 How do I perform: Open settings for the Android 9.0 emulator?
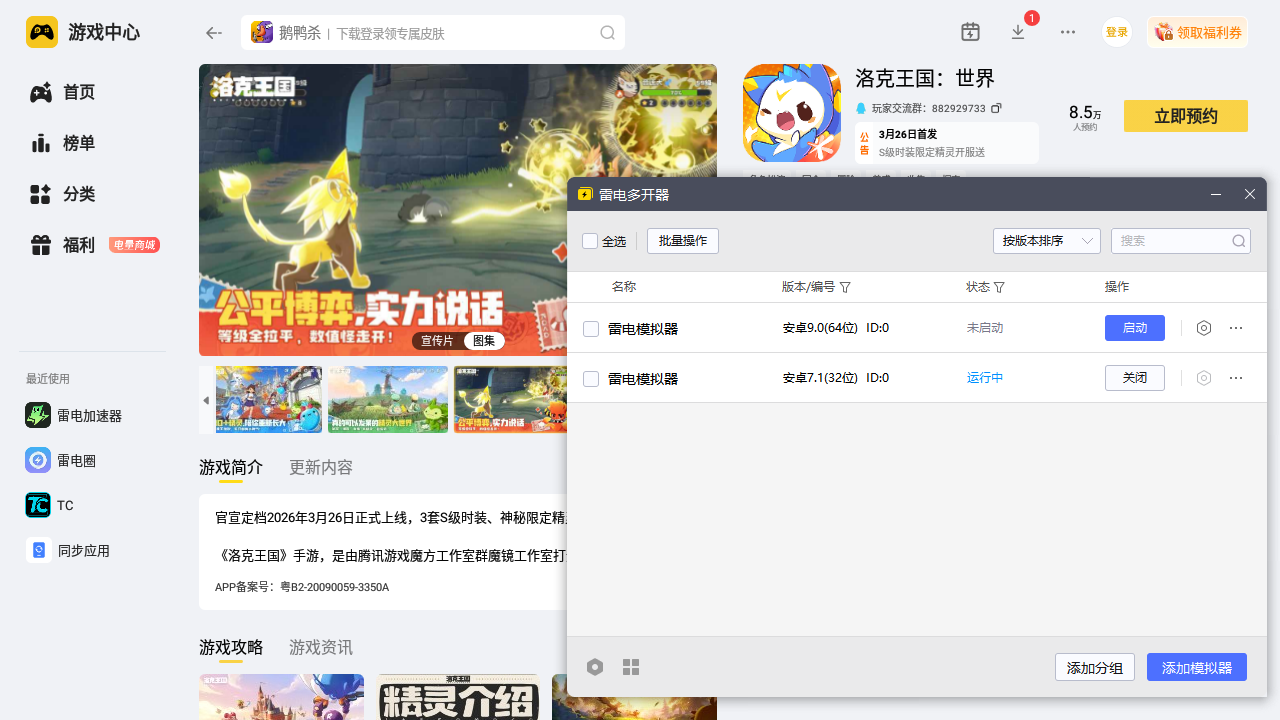[x=1204, y=328]
